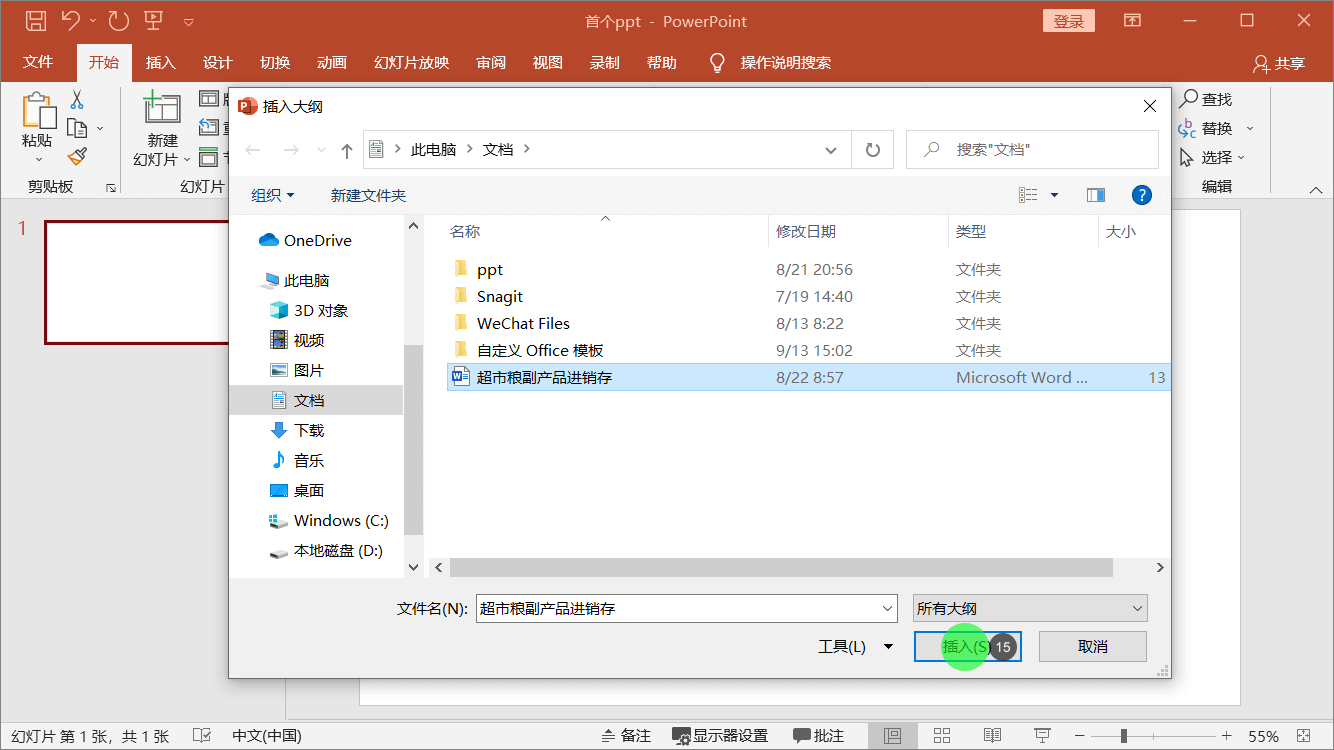Click the 操作说明搜索 lightbulb search box
The width and height of the screenshot is (1334, 750).
(770, 62)
